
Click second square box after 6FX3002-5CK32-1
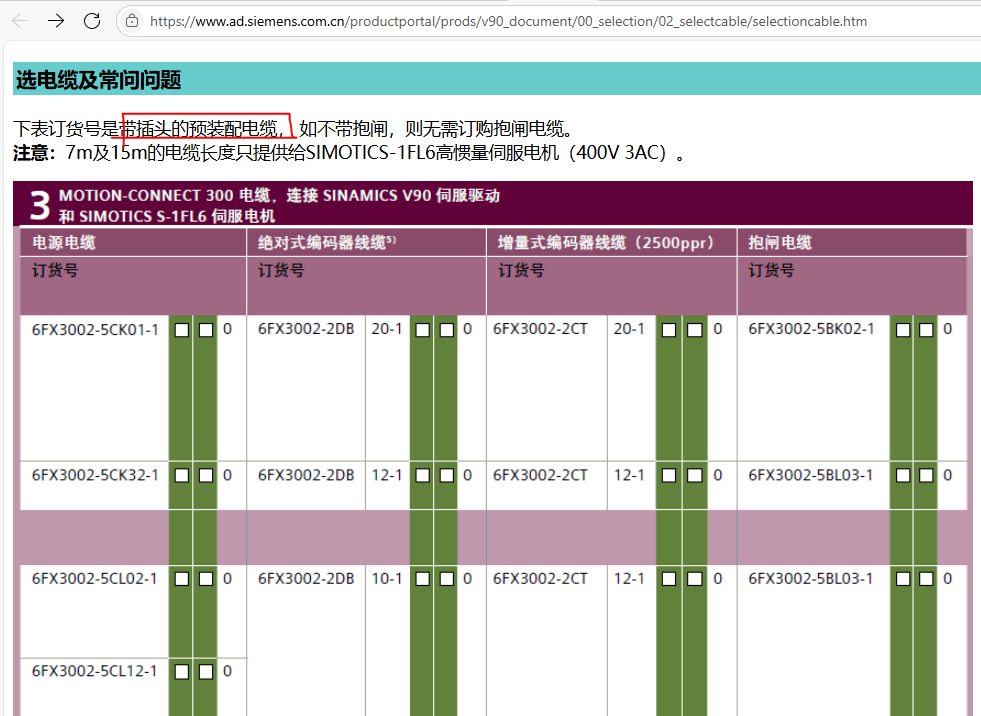(x=206, y=476)
